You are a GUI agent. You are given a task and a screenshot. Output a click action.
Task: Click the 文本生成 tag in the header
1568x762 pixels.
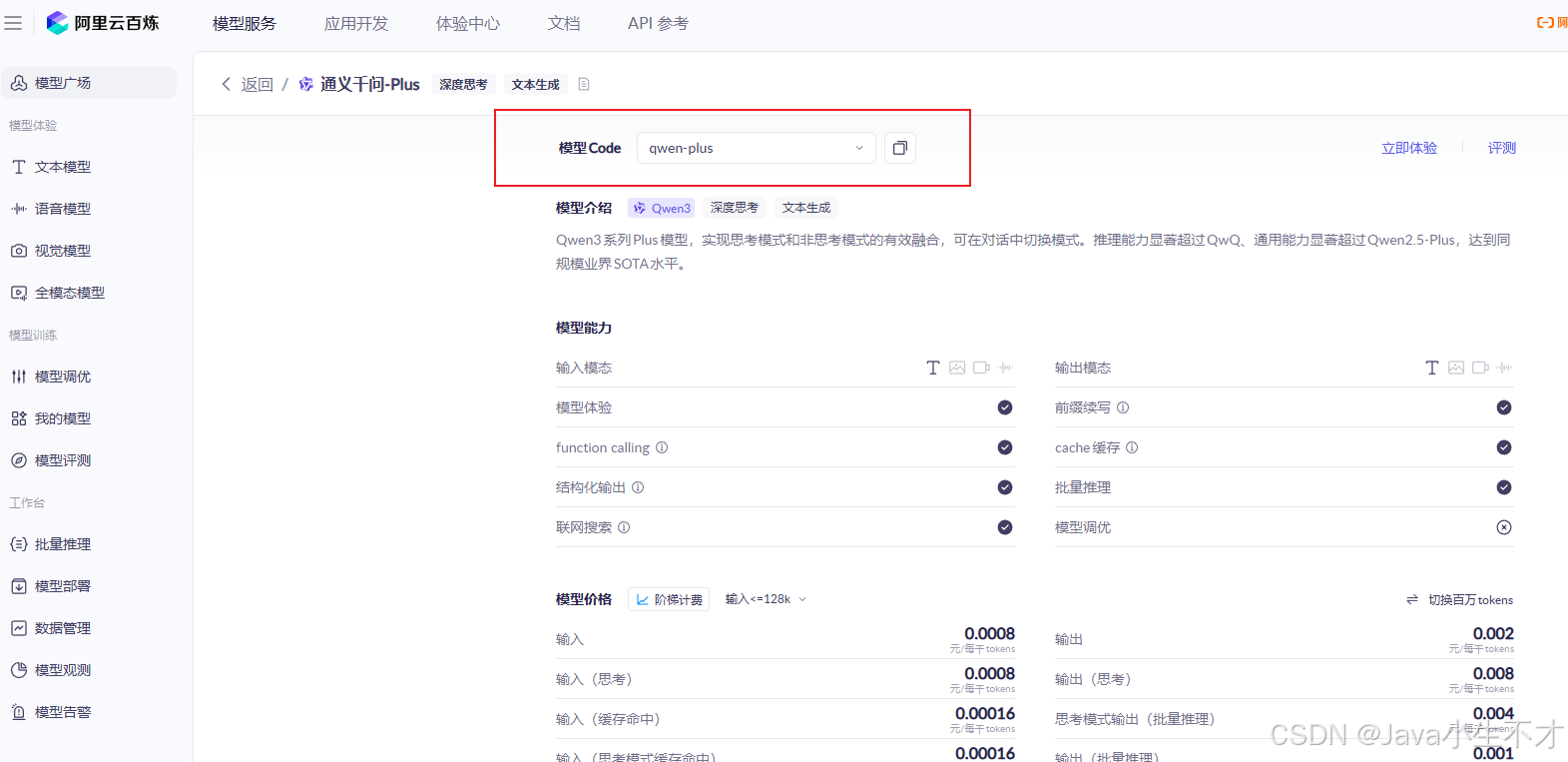(535, 84)
